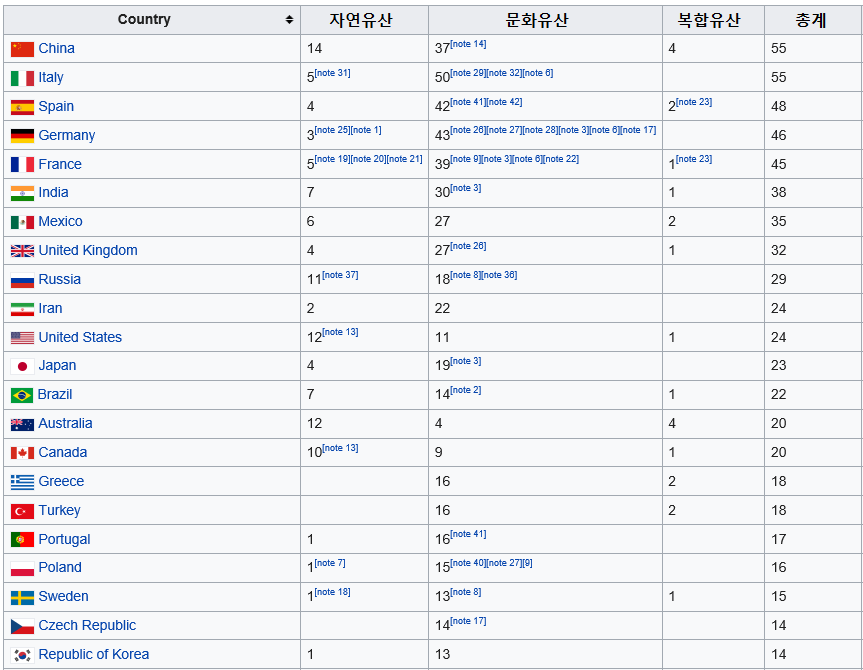Screen dimensions: 863x670
Task: Open note 7 in Poland's row
Action: [x=330, y=563]
